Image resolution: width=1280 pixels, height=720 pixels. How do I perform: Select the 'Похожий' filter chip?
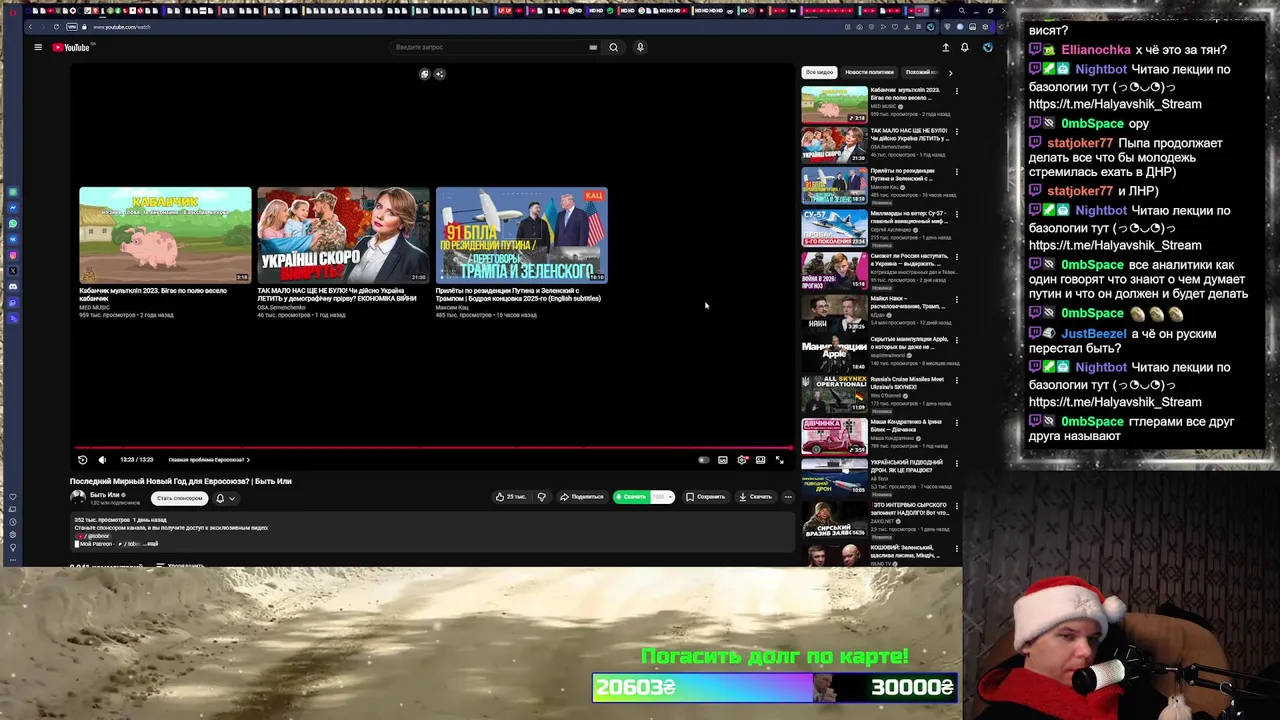(x=920, y=72)
